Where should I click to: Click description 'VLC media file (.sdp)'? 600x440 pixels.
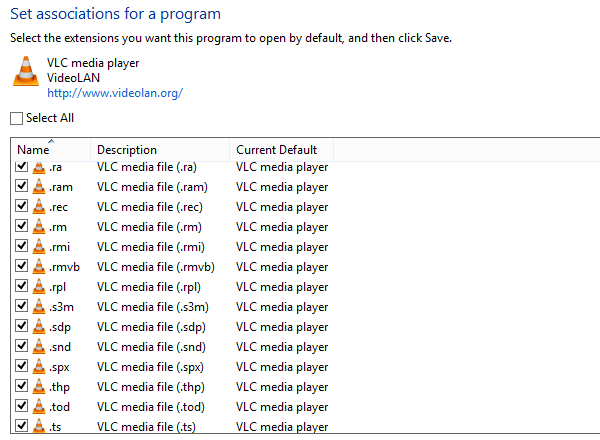[x=151, y=327]
